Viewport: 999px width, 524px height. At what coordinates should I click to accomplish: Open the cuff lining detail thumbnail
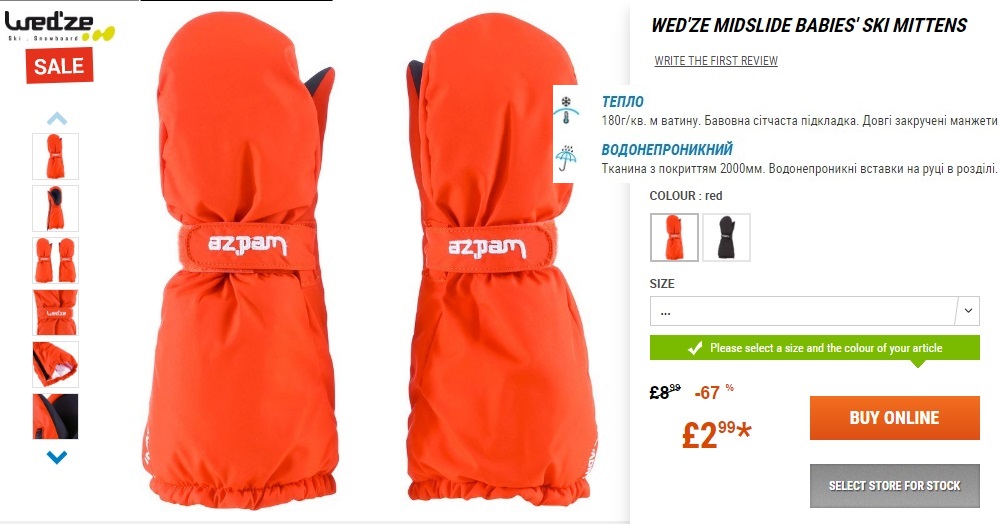pyautogui.click(x=55, y=365)
